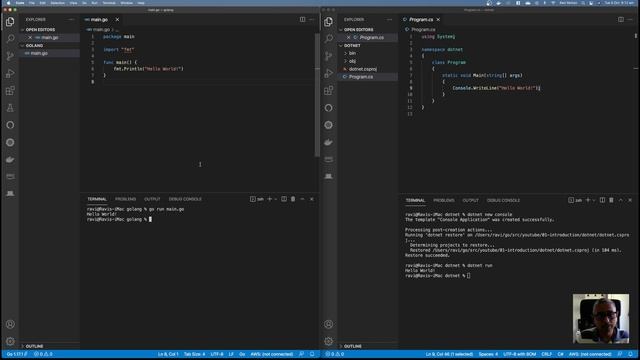
Task: Switch to Problems tab in right panel
Action: tap(444, 200)
